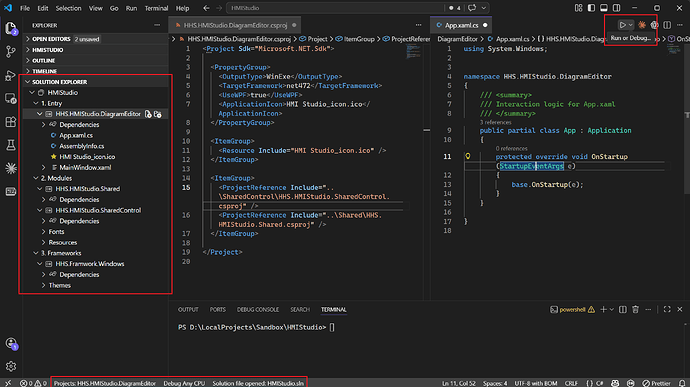Click the Debug Any CPU configuration status
Viewport: 690px width, 387px height.
pos(184,383)
